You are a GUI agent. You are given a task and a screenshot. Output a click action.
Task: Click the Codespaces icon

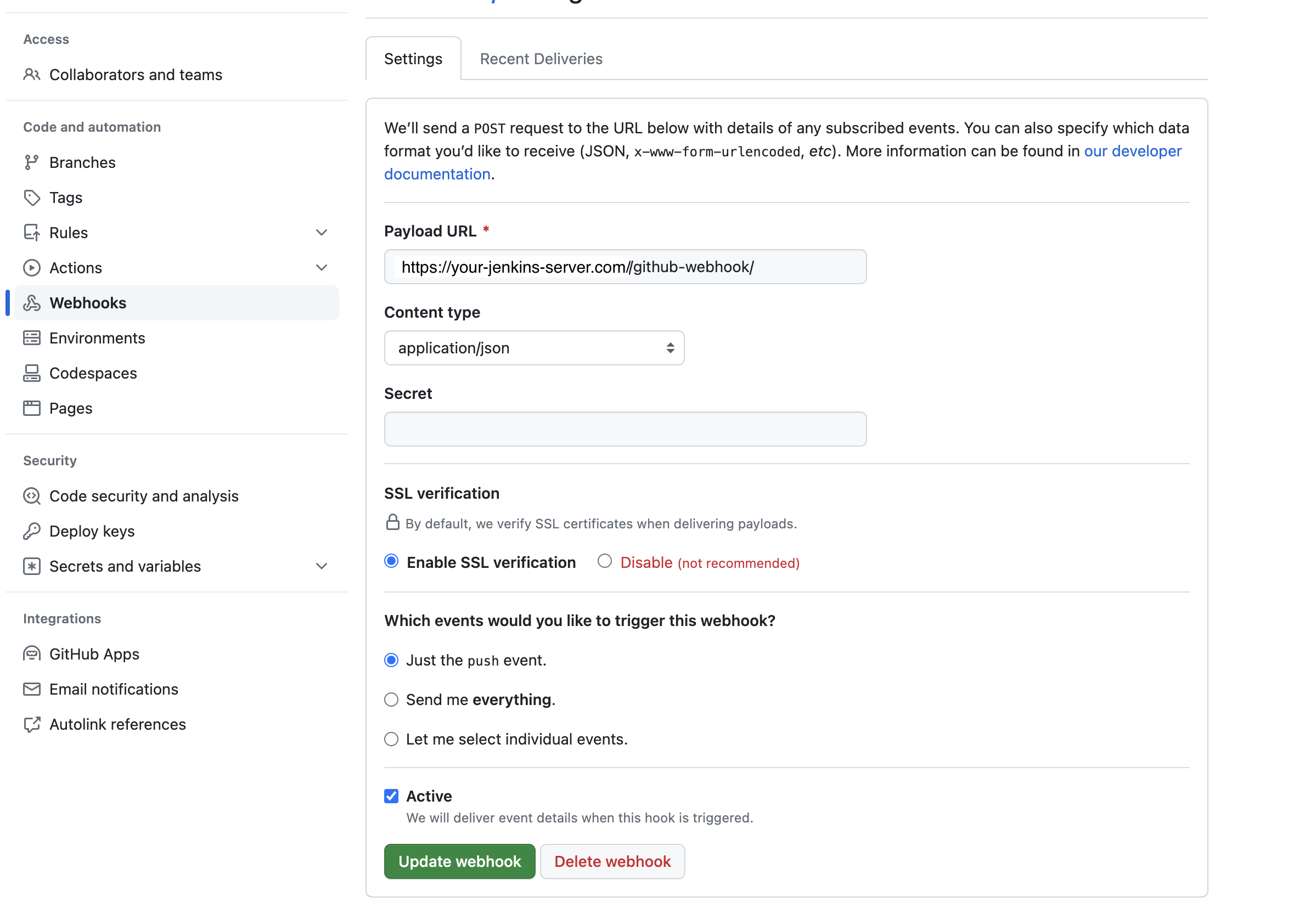click(32, 373)
